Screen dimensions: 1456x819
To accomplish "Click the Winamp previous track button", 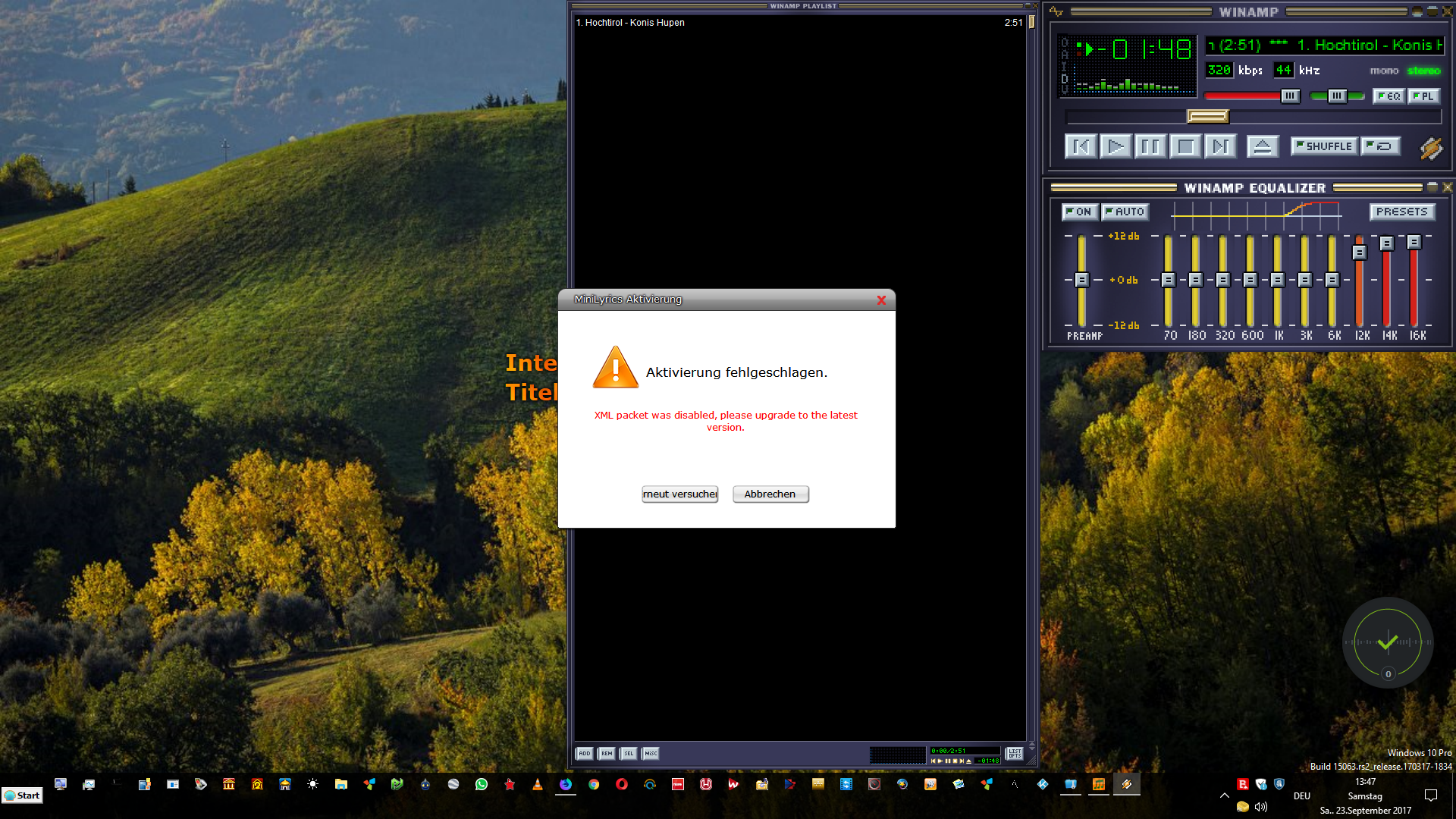I will [1081, 146].
